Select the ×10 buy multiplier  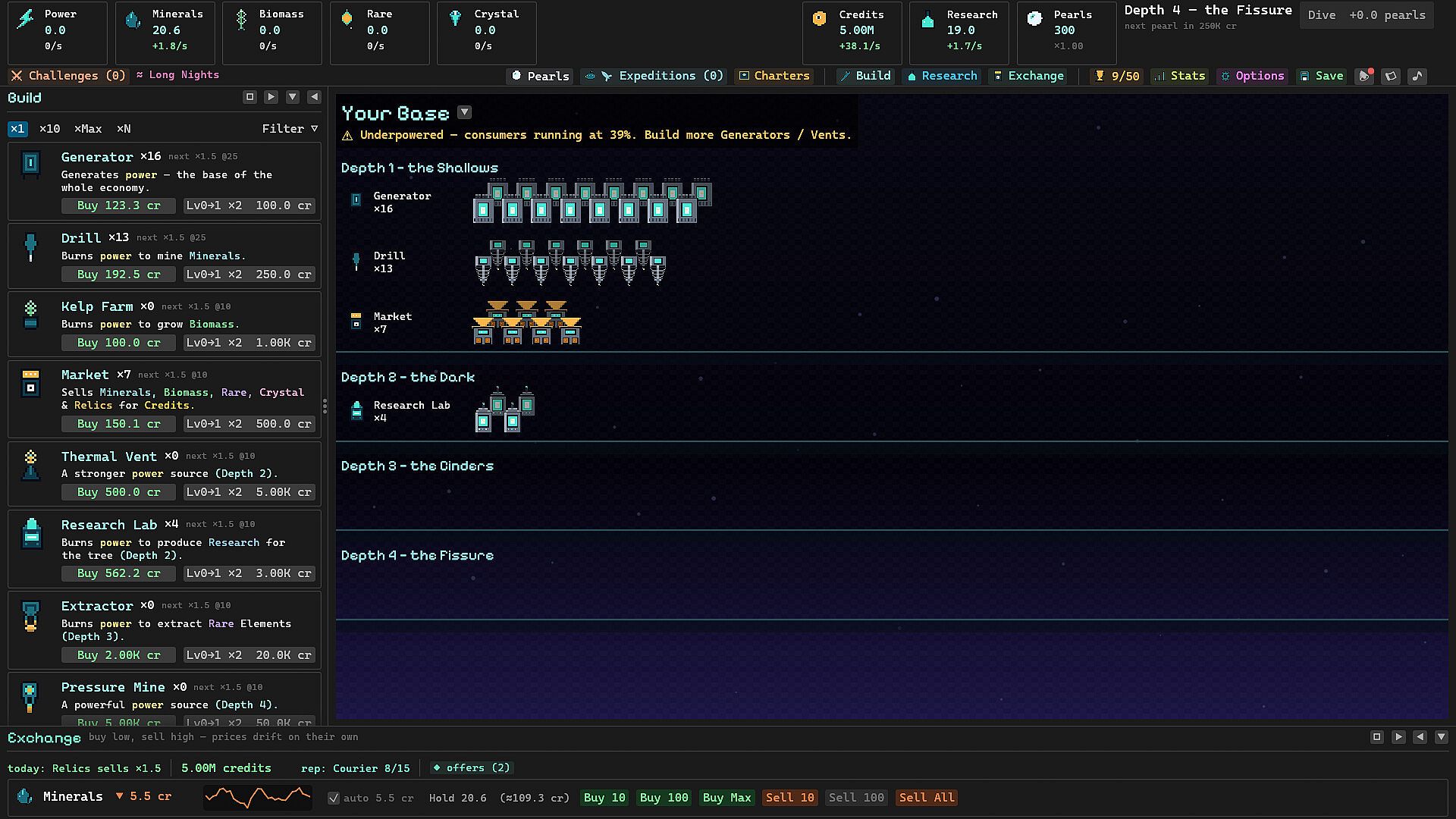[x=49, y=129]
